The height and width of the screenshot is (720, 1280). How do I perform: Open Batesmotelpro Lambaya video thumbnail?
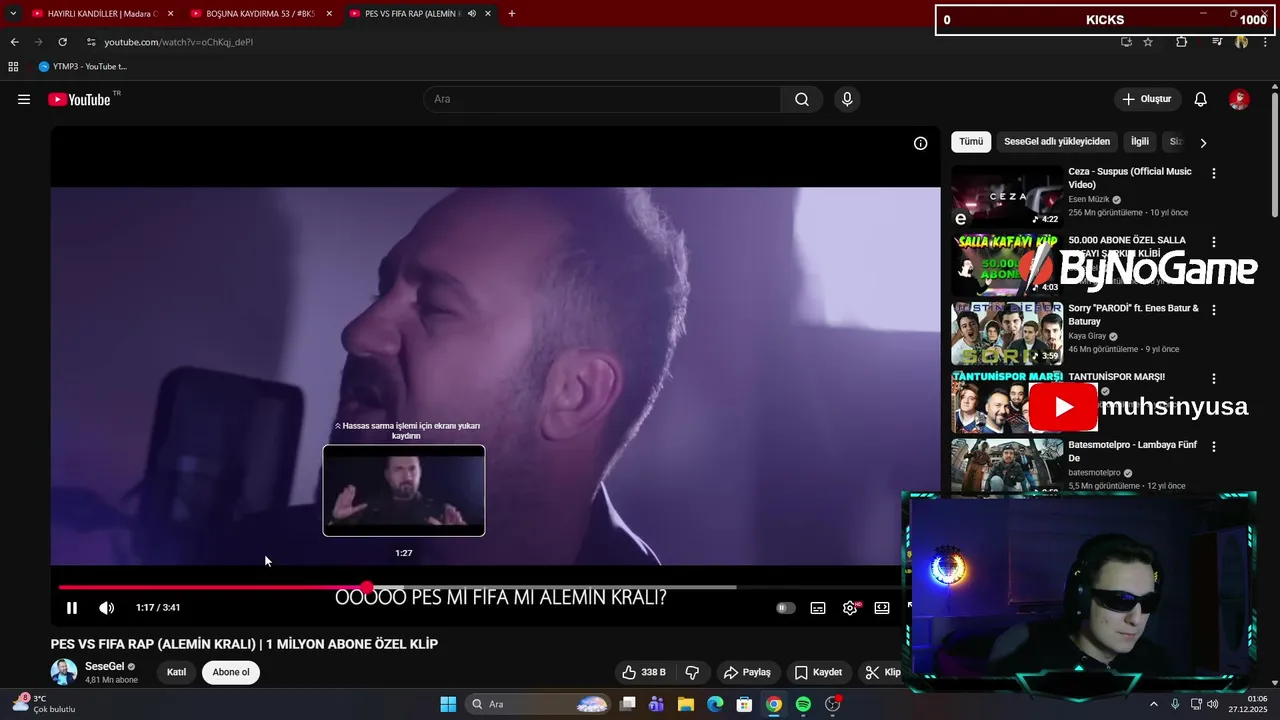(x=1007, y=467)
